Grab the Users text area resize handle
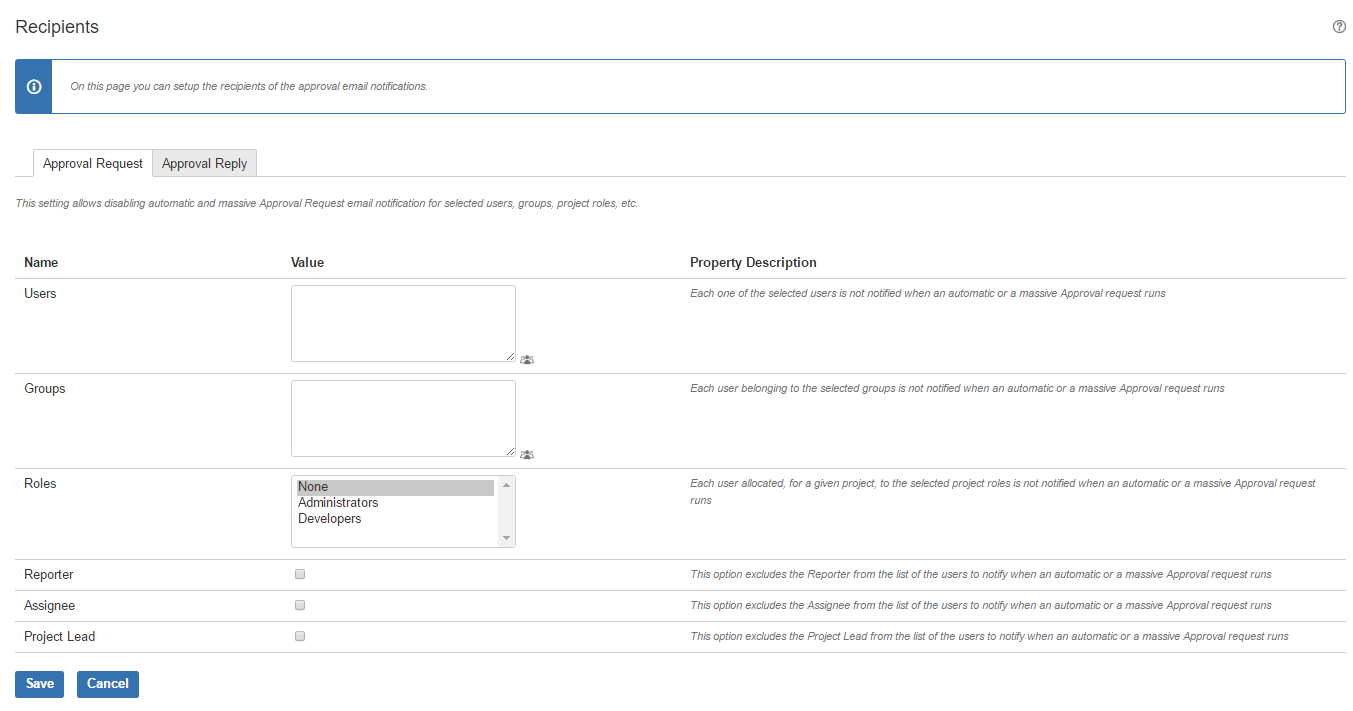Screen dimensions: 1353x711 510,356
